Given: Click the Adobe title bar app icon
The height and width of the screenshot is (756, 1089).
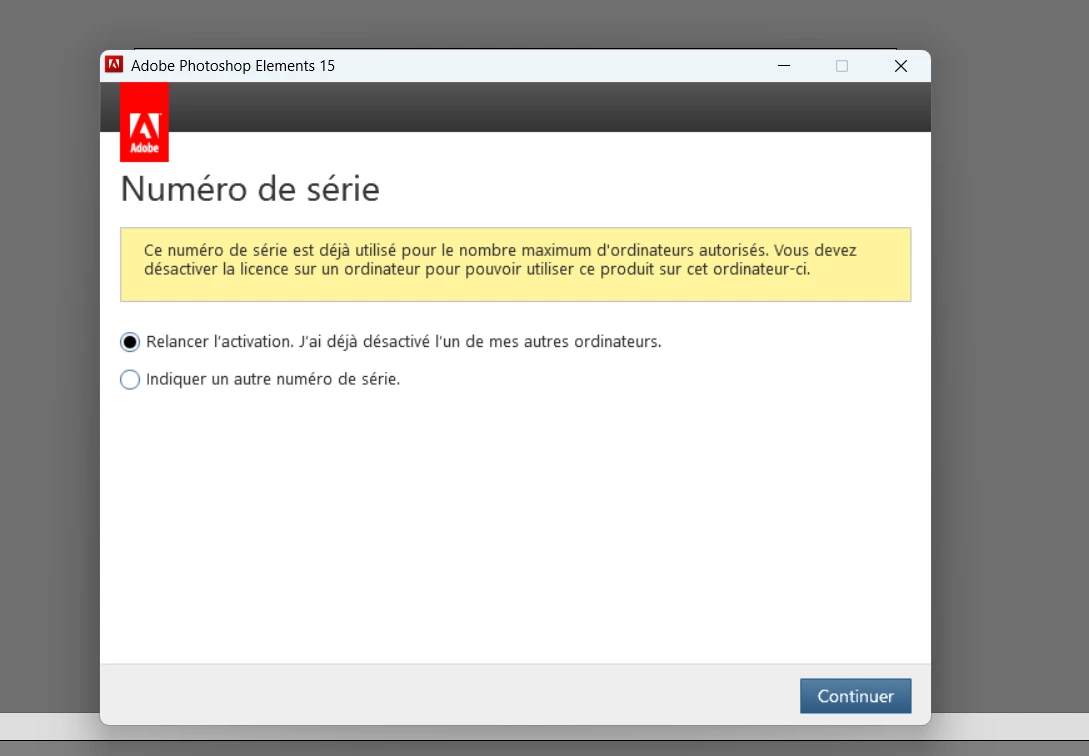Looking at the screenshot, I should [x=114, y=65].
